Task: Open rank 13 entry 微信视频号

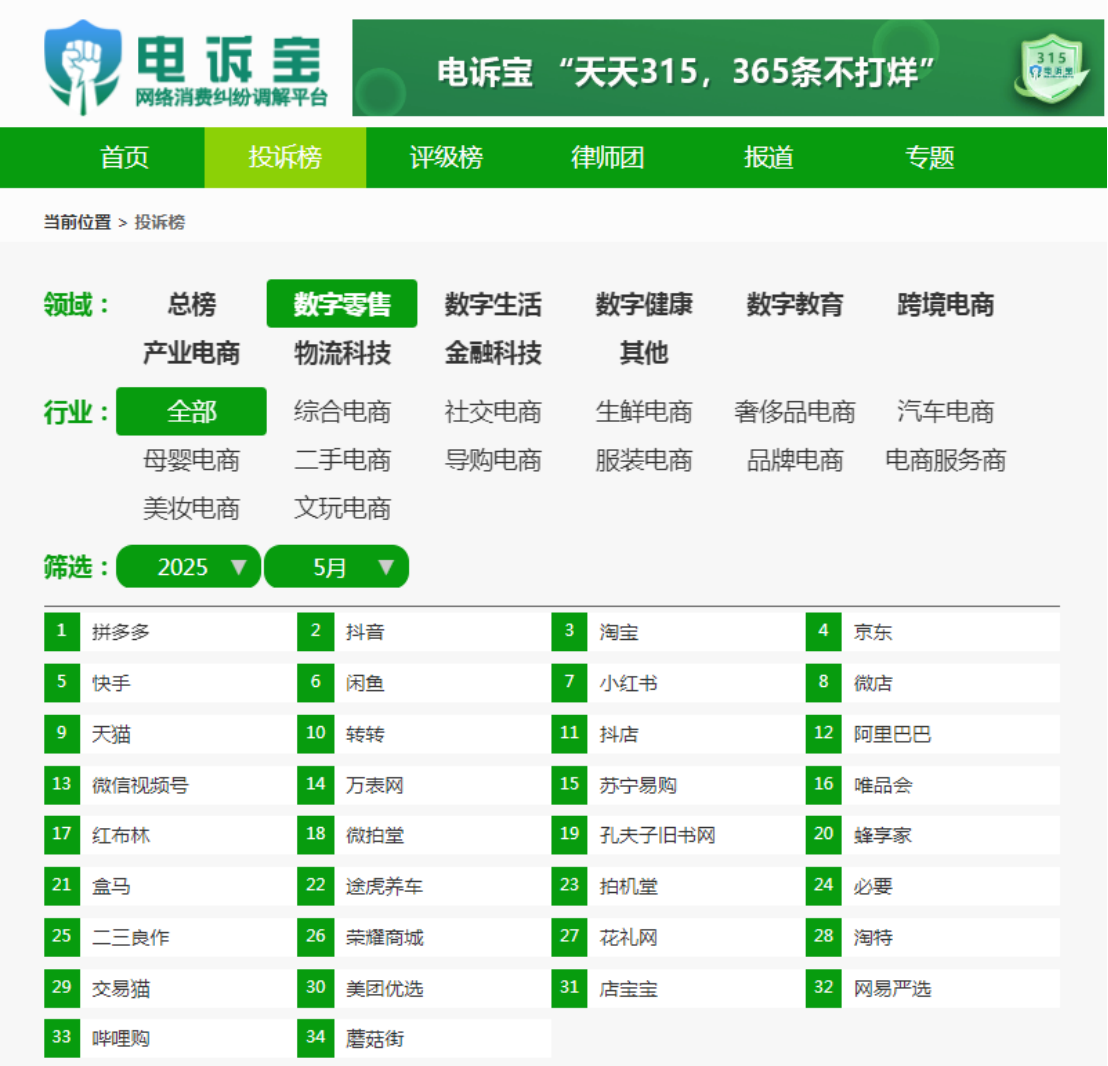Action: click(x=170, y=785)
